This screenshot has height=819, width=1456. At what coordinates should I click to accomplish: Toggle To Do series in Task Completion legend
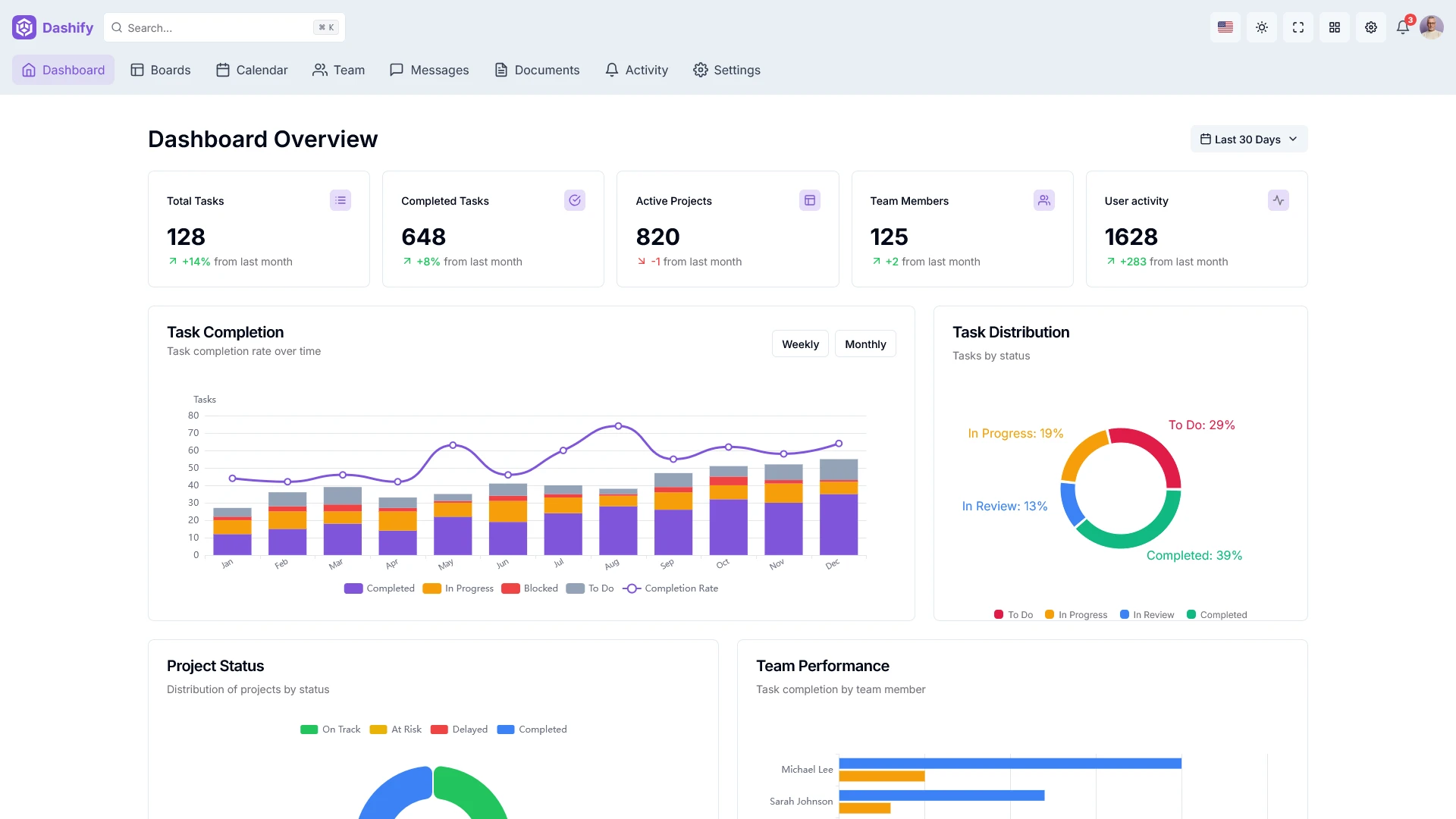pos(590,588)
